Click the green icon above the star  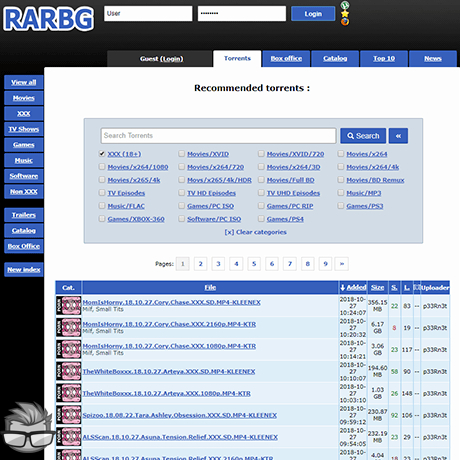click(345, 5)
